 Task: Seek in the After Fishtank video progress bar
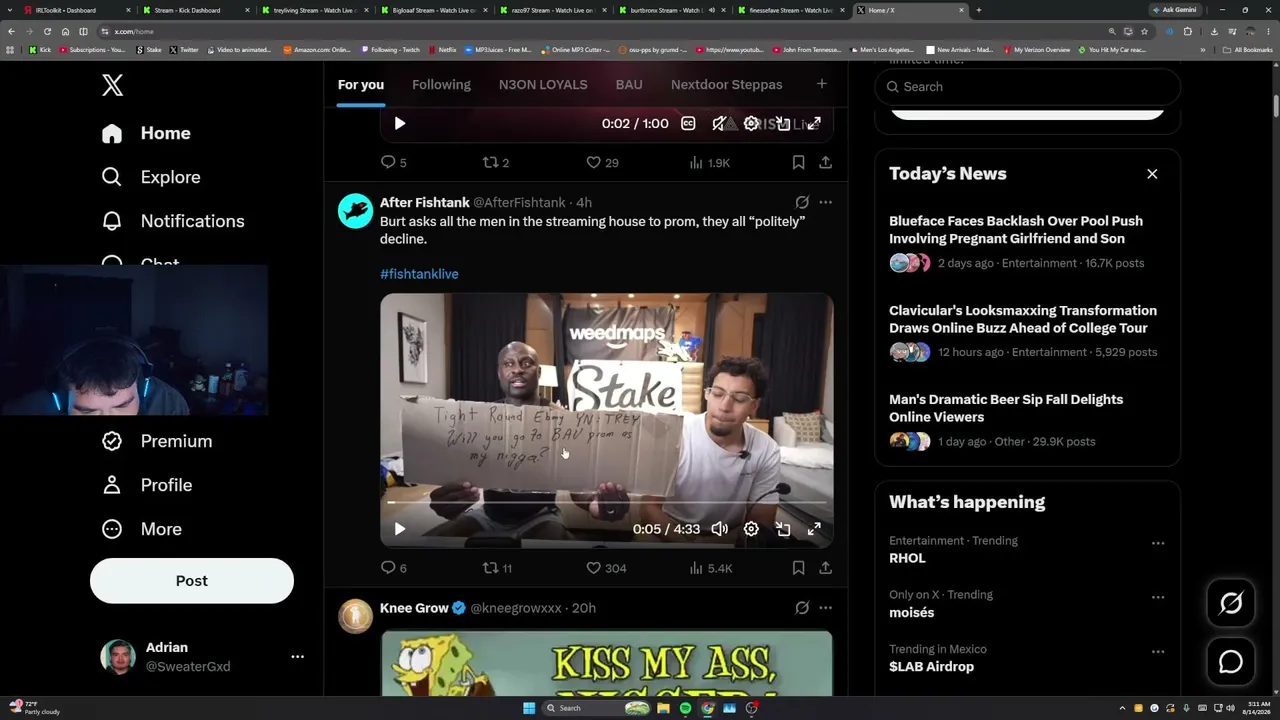pyautogui.click(x=606, y=502)
